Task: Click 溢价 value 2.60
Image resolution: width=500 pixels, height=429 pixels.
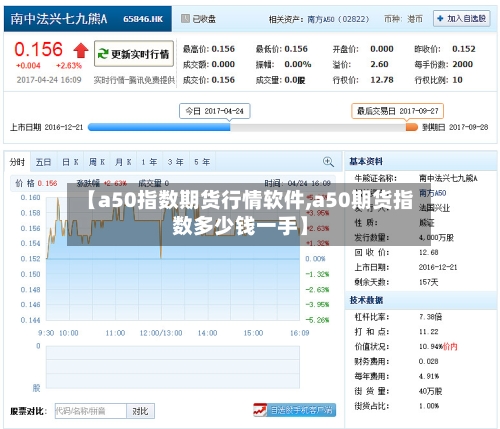Action: click(379, 64)
